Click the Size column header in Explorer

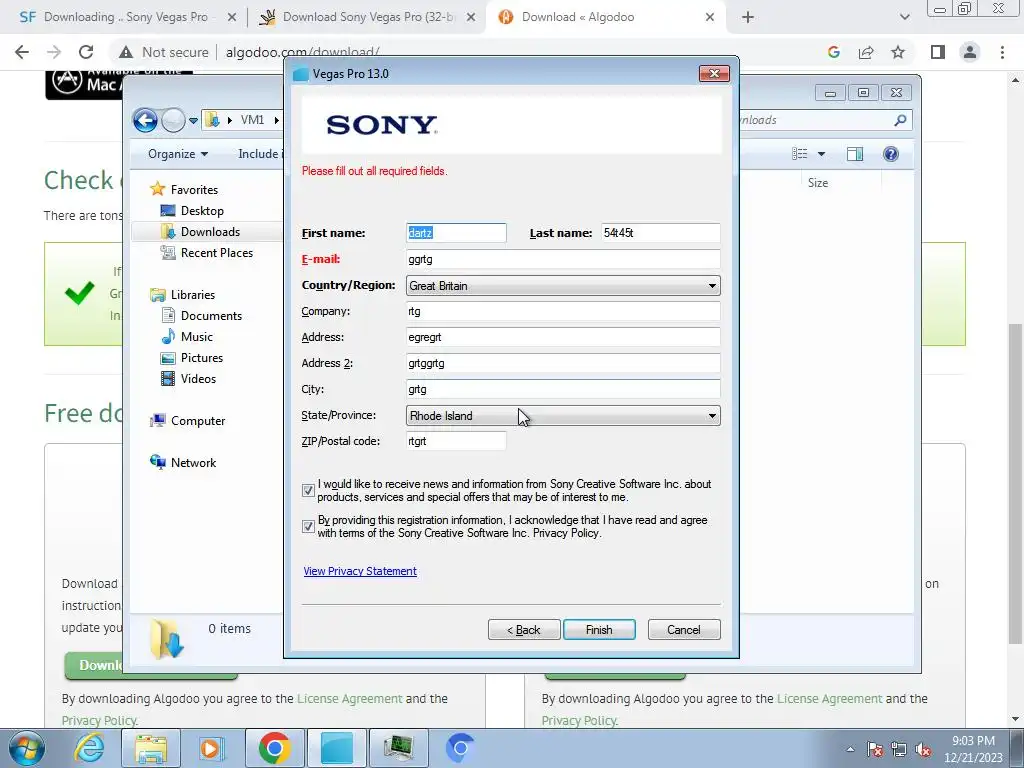coord(818,183)
